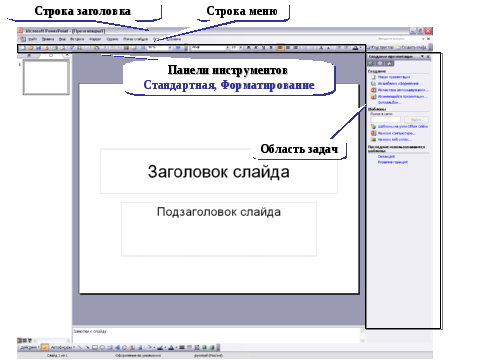Click Select Objects arrow tool

(x=45, y=347)
